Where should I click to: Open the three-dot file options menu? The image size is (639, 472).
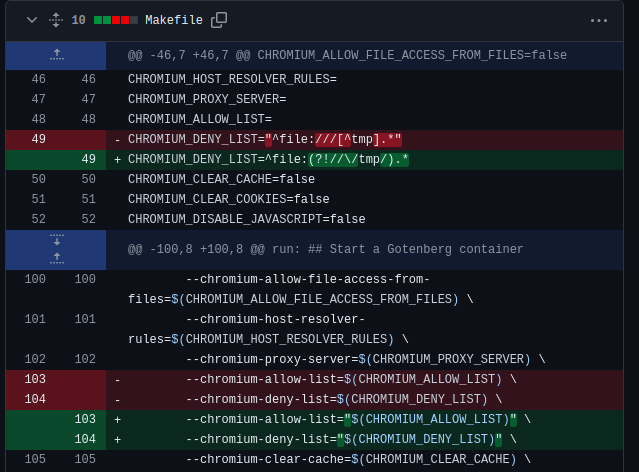tap(599, 20)
